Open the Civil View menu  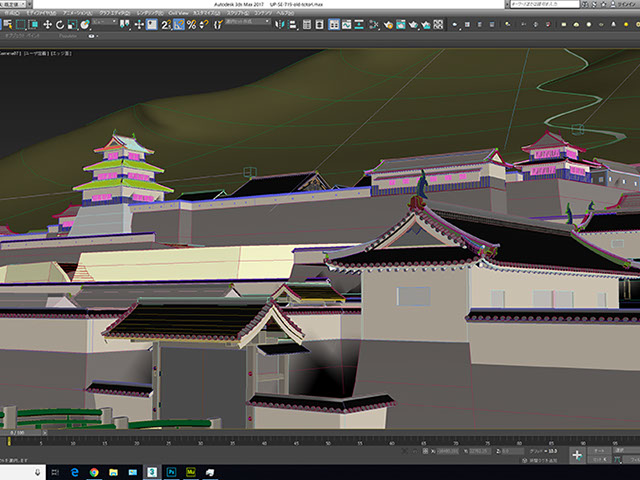178,13
